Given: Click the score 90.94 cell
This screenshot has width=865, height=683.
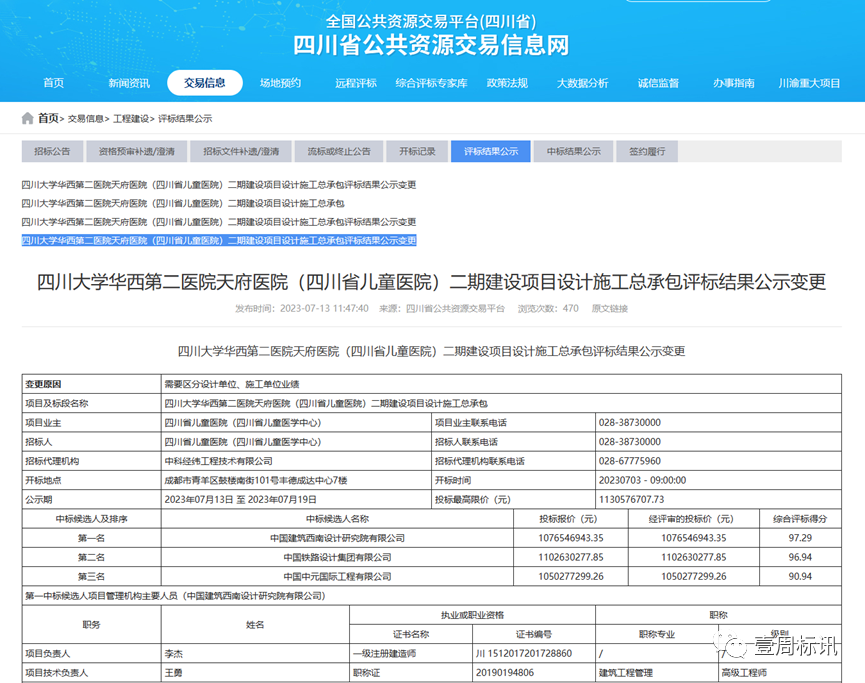Looking at the screenshot, I should tap(800, 577).
